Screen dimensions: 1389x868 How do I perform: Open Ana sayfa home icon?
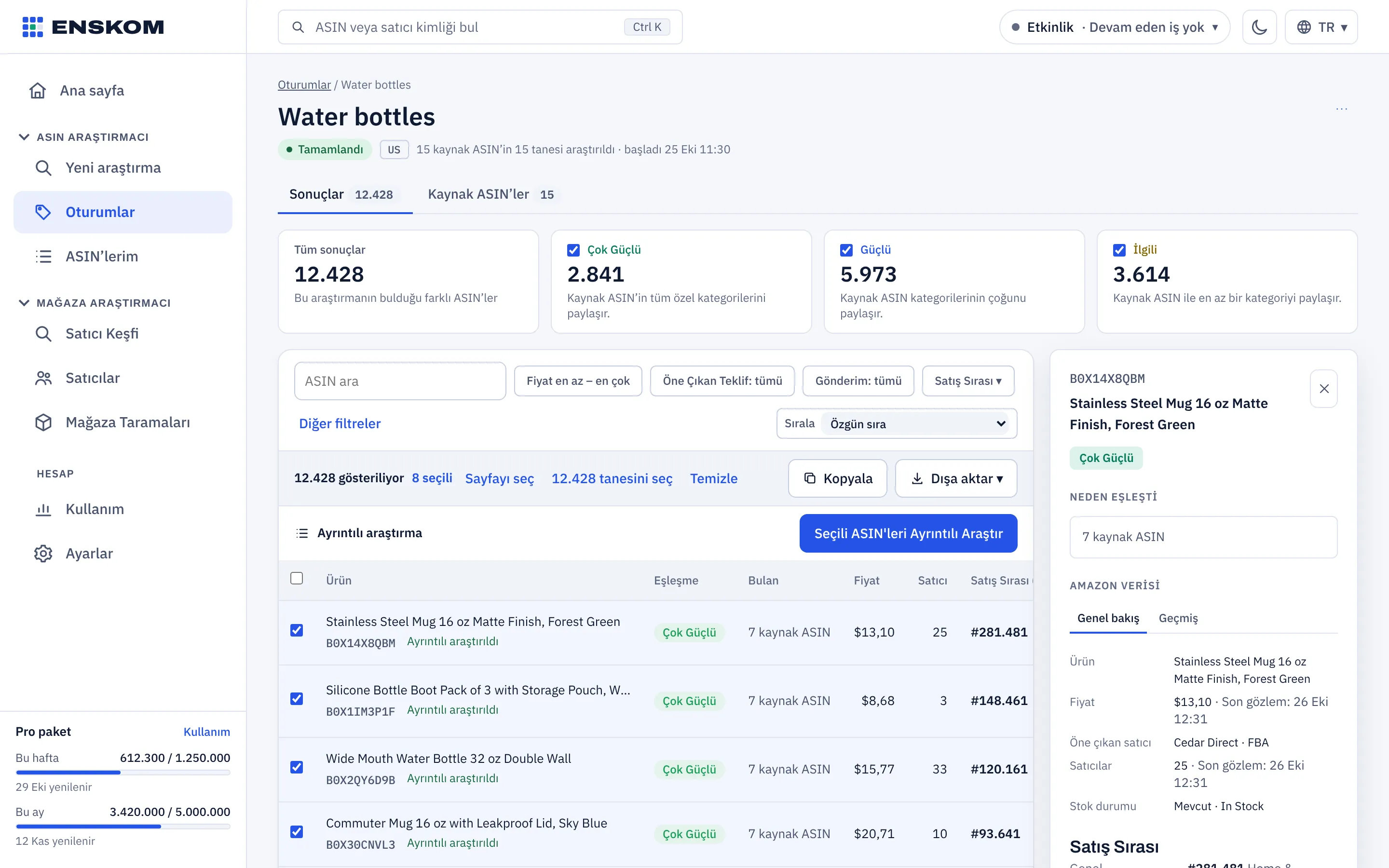[x=38, y=91]
